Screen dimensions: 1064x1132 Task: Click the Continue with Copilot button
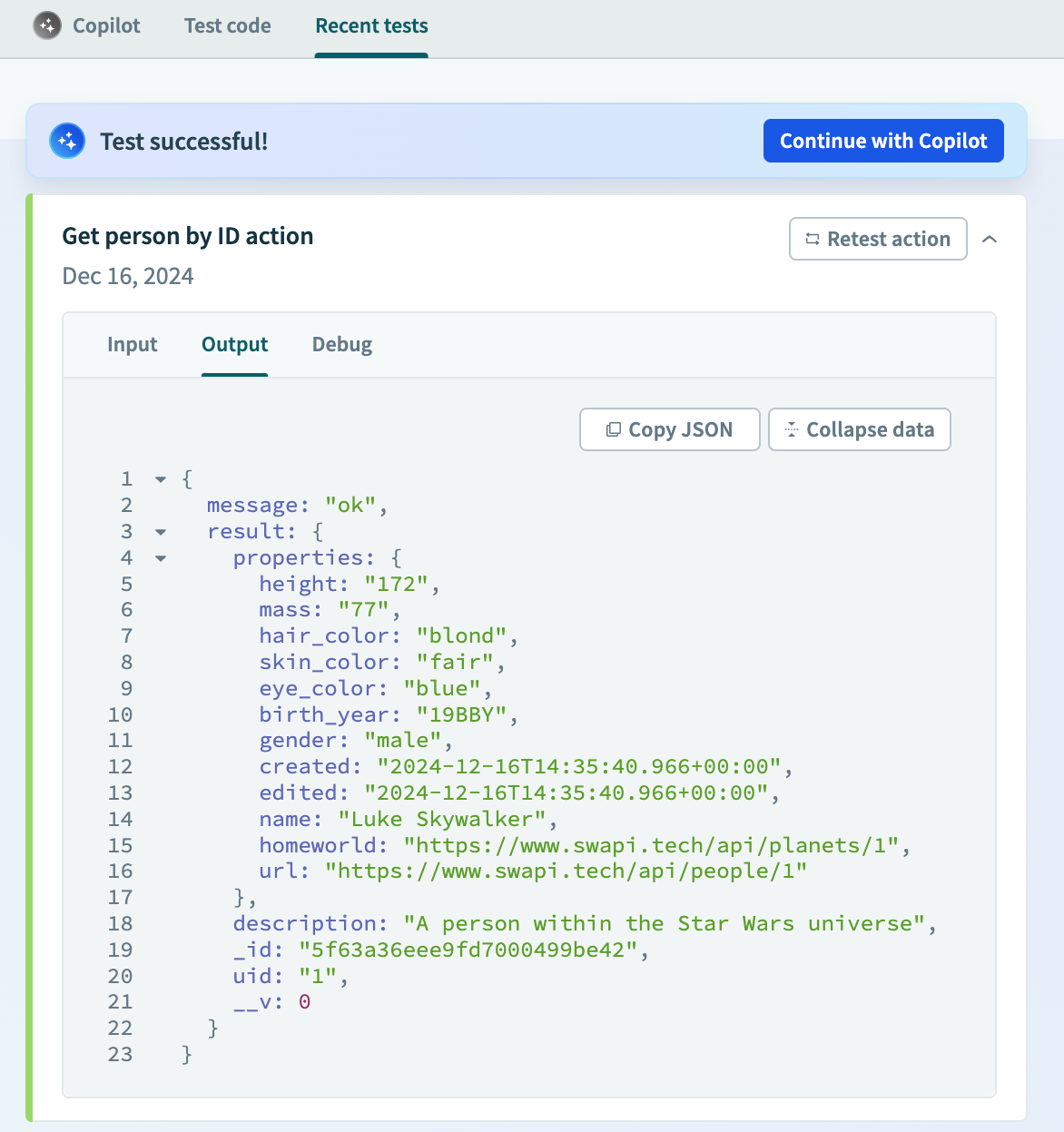click(x=882, y=141)
